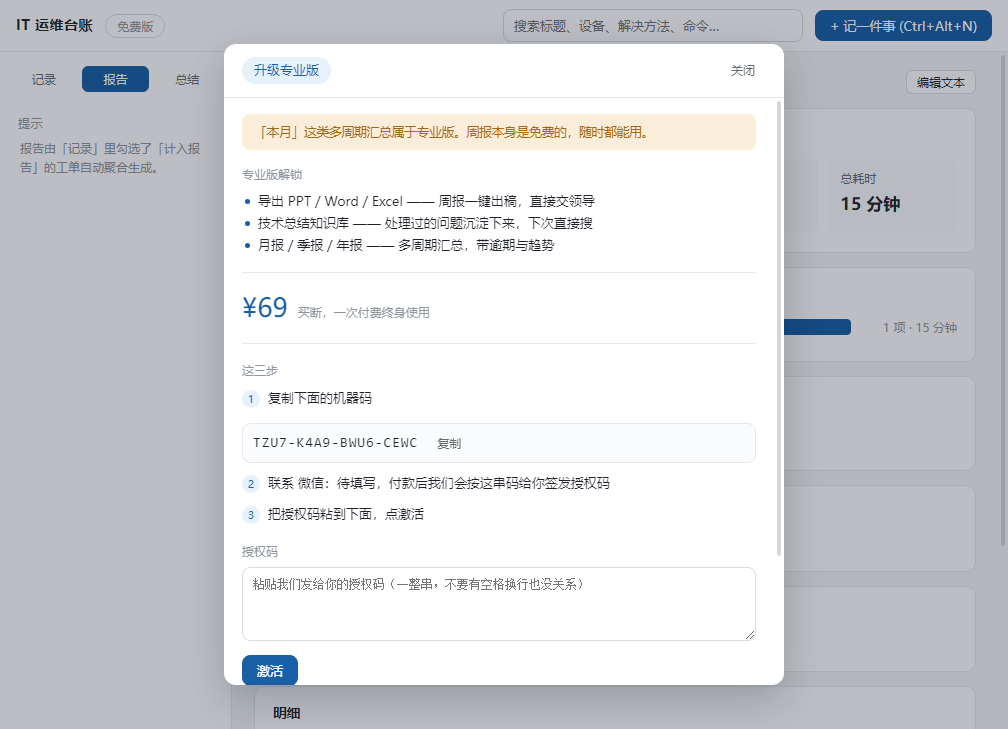
Task: Close the upgrade dialog via 关闭
Action: coord(742,71)
